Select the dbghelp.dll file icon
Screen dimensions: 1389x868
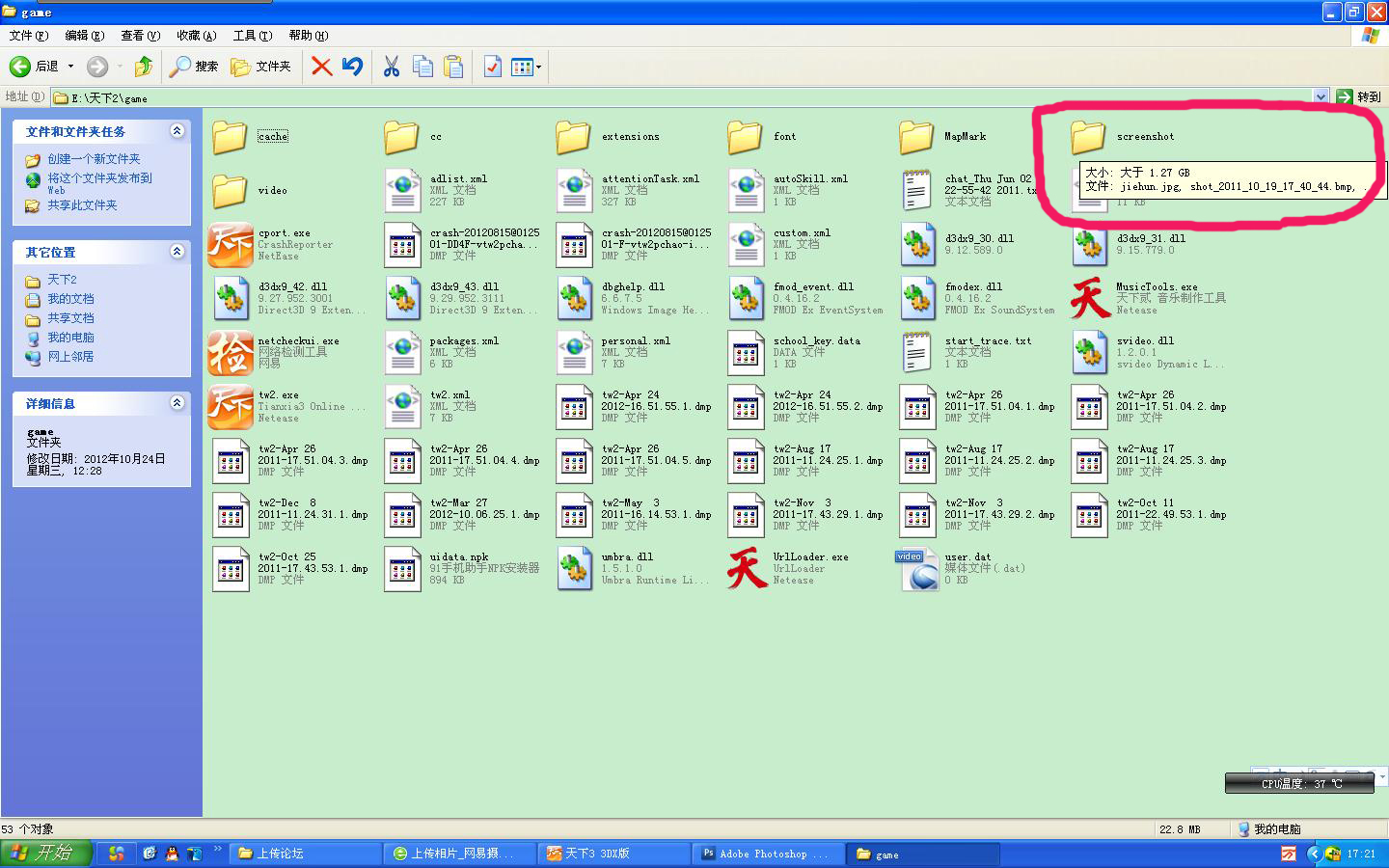pyautogui.click(x=574, y=299)
